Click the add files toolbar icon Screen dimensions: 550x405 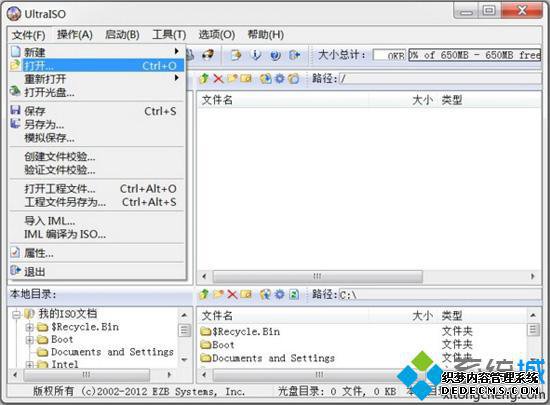tap(236, 55)
